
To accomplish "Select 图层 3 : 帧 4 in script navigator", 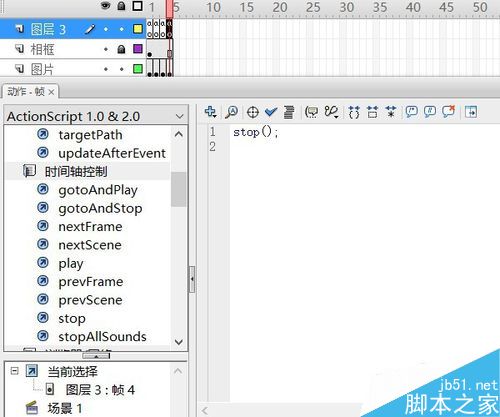I will 100,389.
